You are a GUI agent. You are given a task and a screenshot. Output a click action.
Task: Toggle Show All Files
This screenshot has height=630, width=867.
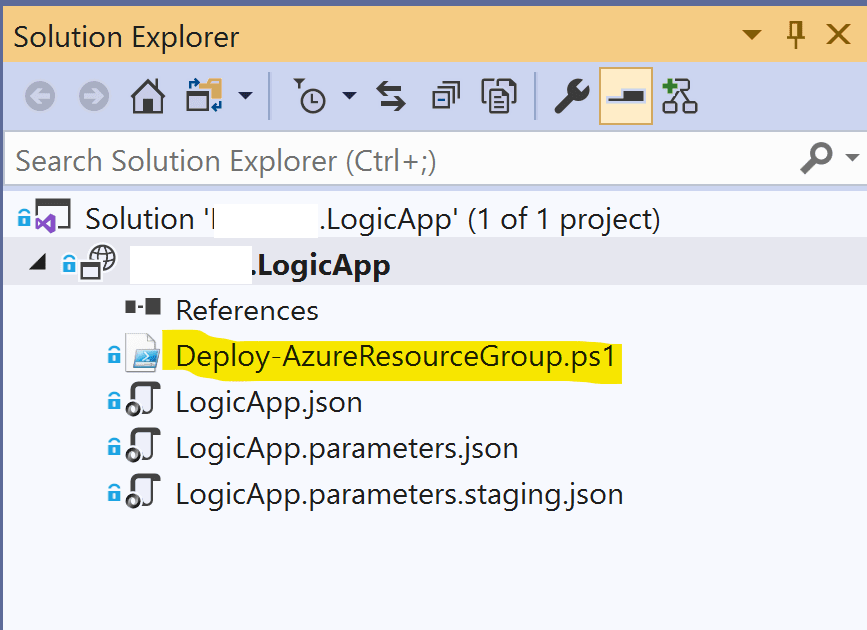click(x=499, y=96)
